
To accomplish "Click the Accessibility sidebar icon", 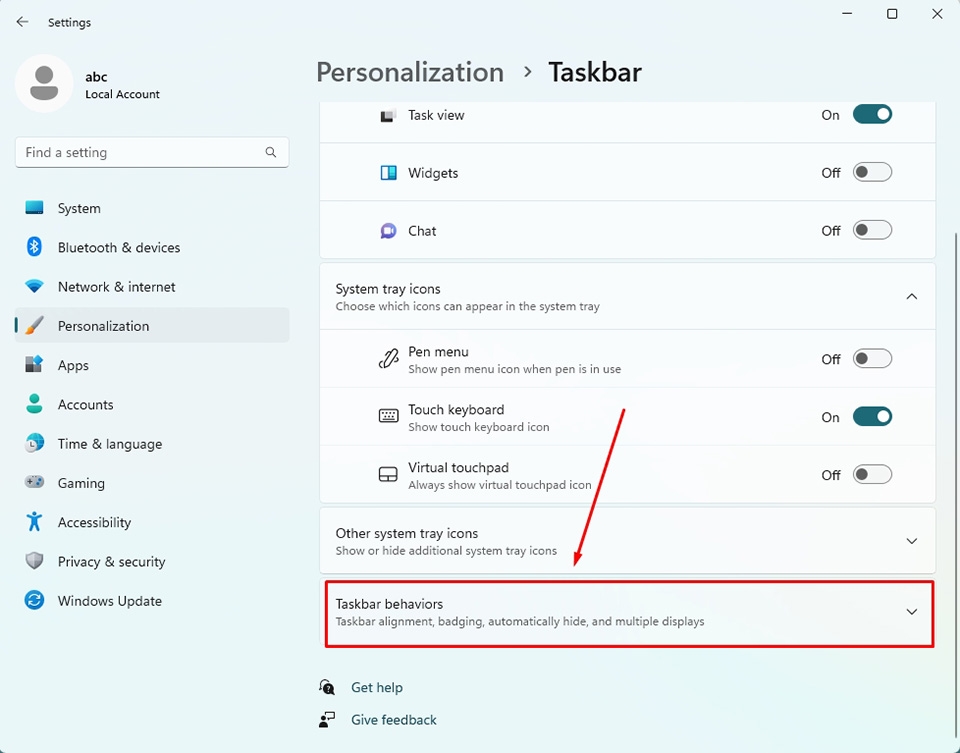I will pos(35,522).
